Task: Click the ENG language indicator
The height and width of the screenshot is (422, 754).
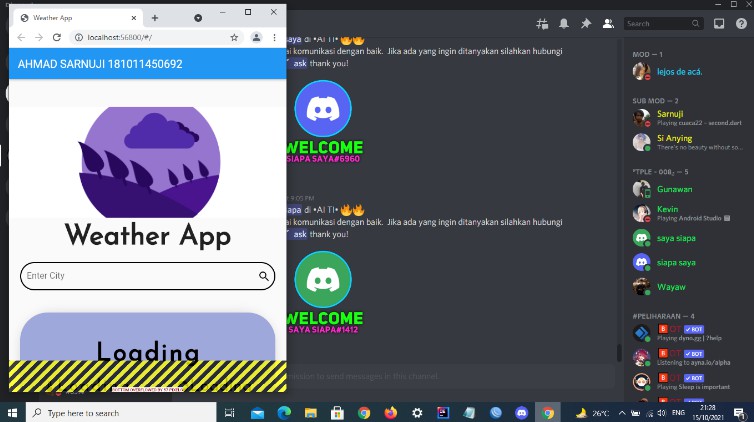Action: (x=679, y=412)
